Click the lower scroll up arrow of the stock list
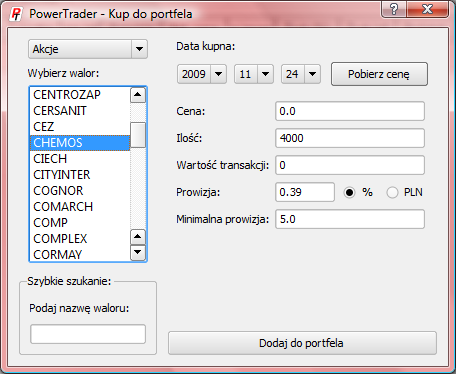456x374 pixels. (x=138, y=237)
